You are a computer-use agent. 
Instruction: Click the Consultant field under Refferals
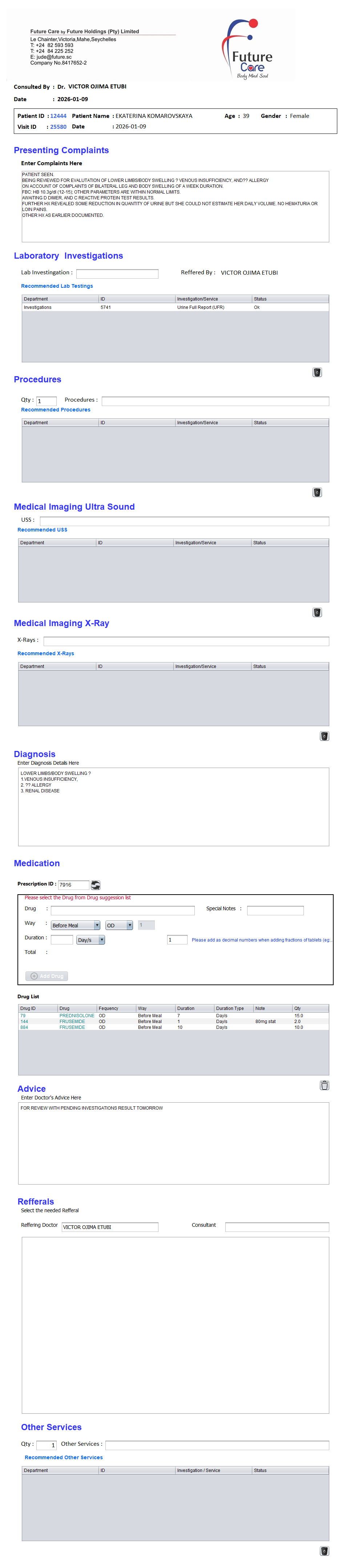pos(277,1226)
